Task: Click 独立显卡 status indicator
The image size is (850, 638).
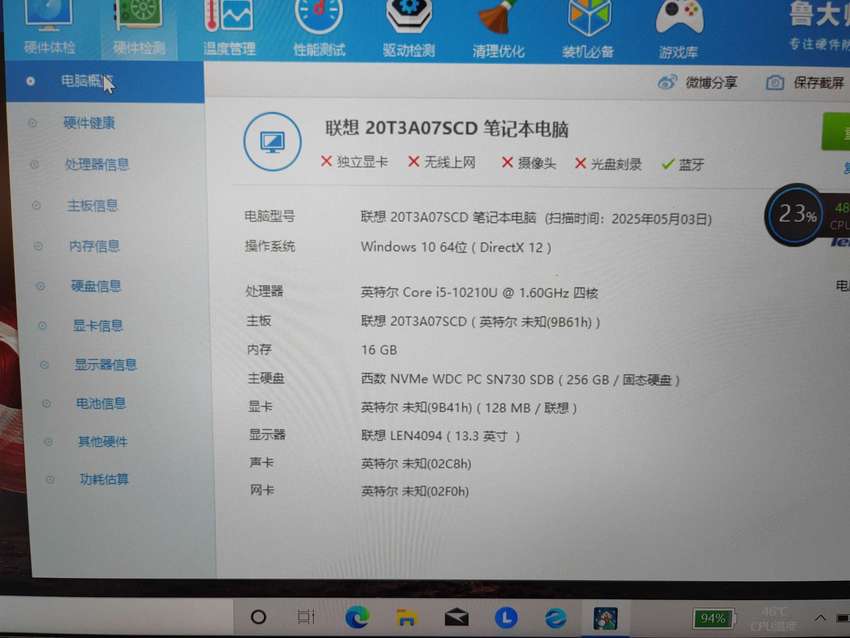Action: click(x=355, y=162)
